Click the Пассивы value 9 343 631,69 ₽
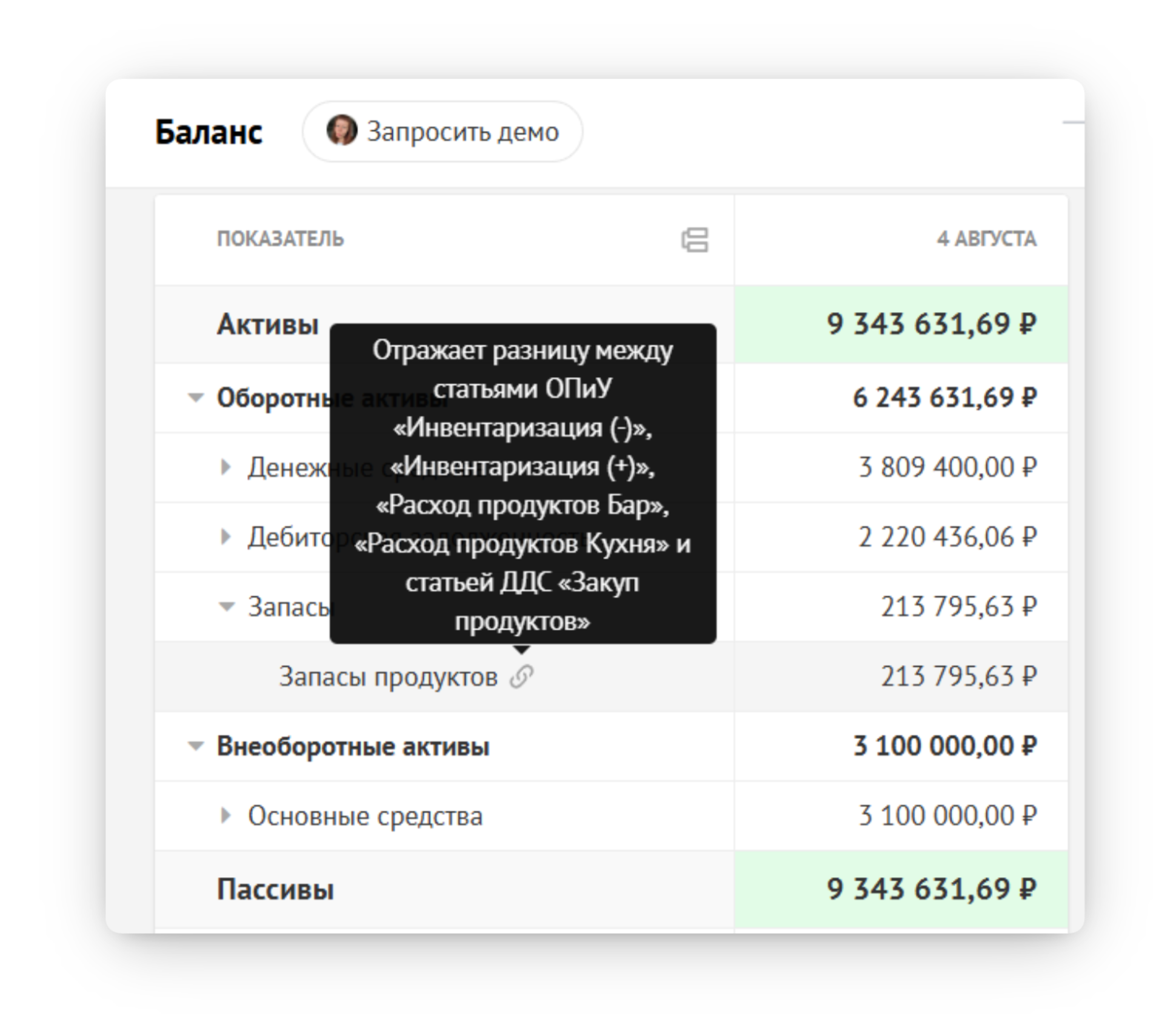Screen dimensions: 1176x1019 tap(932, 889)
